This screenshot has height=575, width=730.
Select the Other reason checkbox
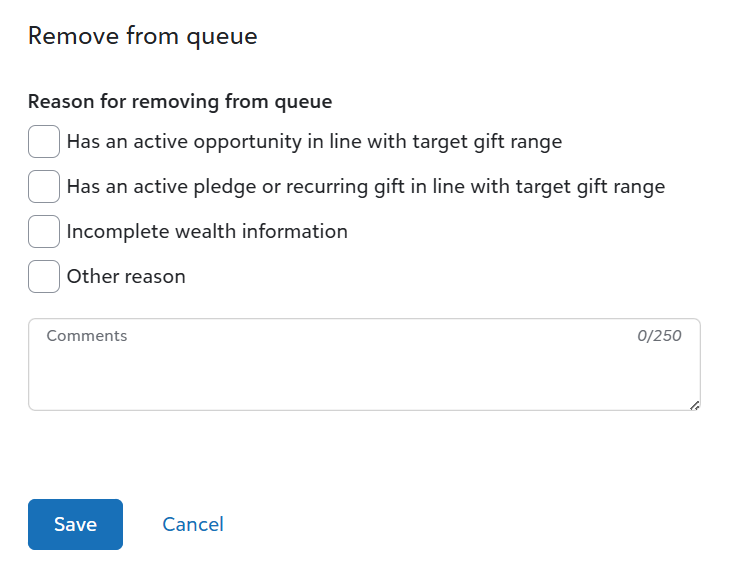tap(44, 277)
